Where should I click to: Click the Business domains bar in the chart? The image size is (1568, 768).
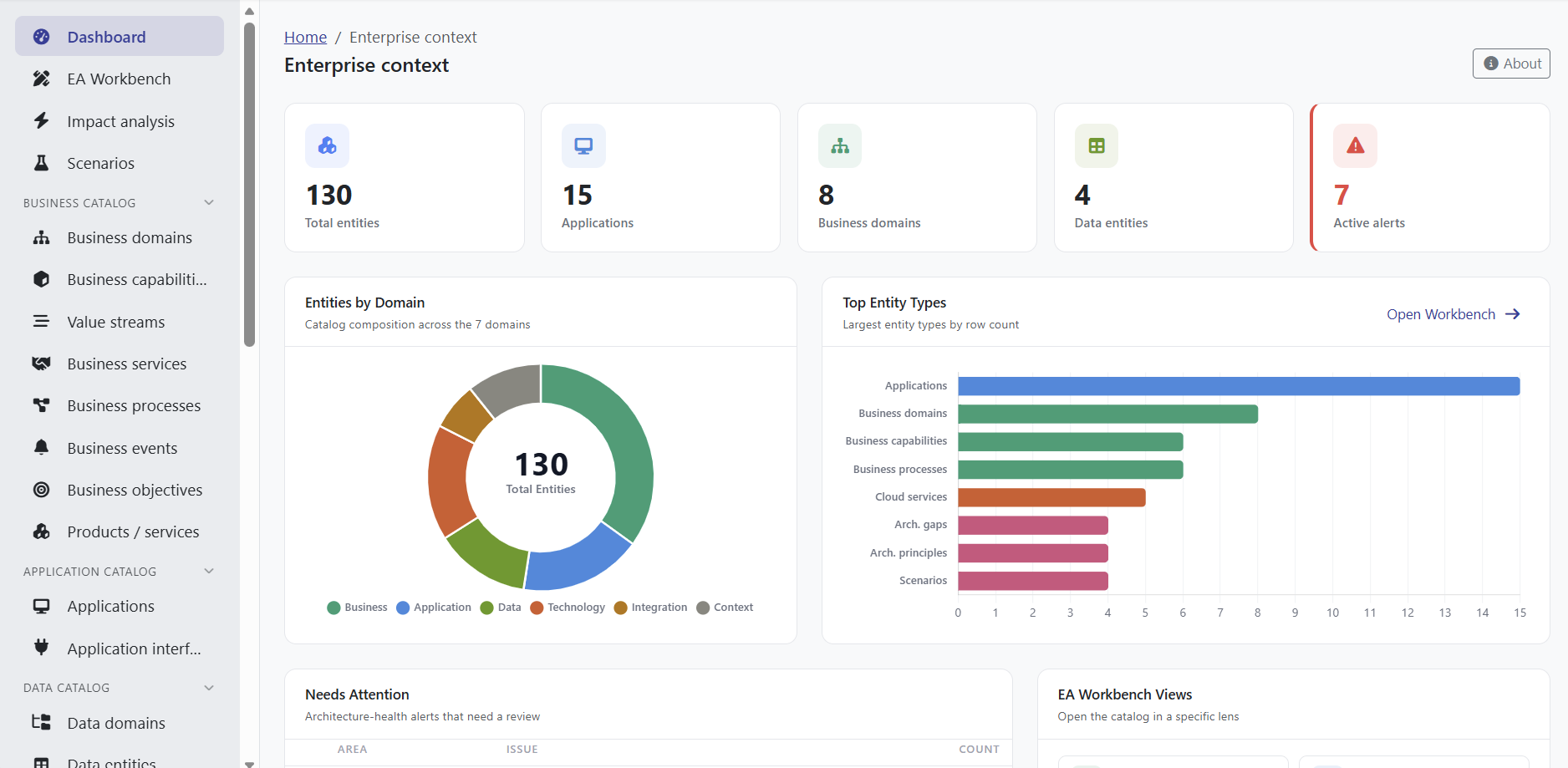pos(1107,414)
